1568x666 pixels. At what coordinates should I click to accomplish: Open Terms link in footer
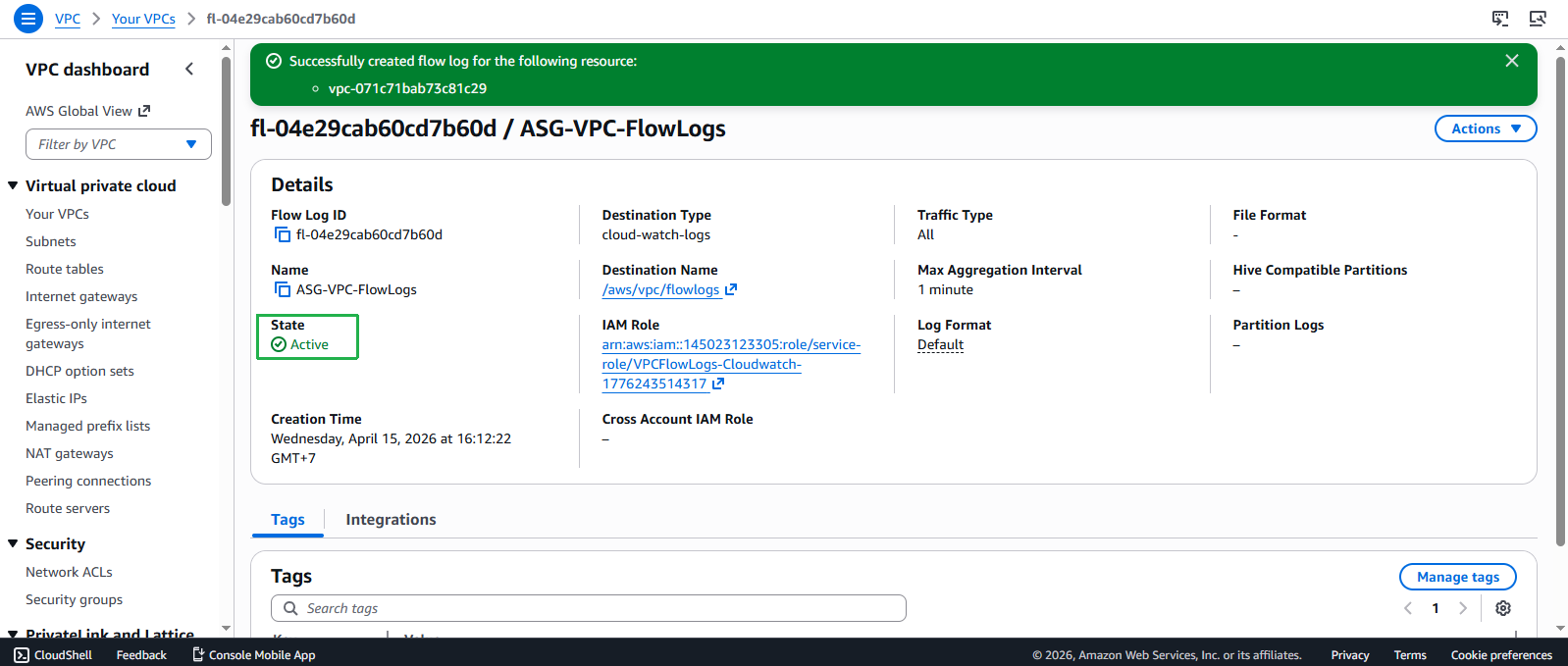click(x=1410, y=655)
